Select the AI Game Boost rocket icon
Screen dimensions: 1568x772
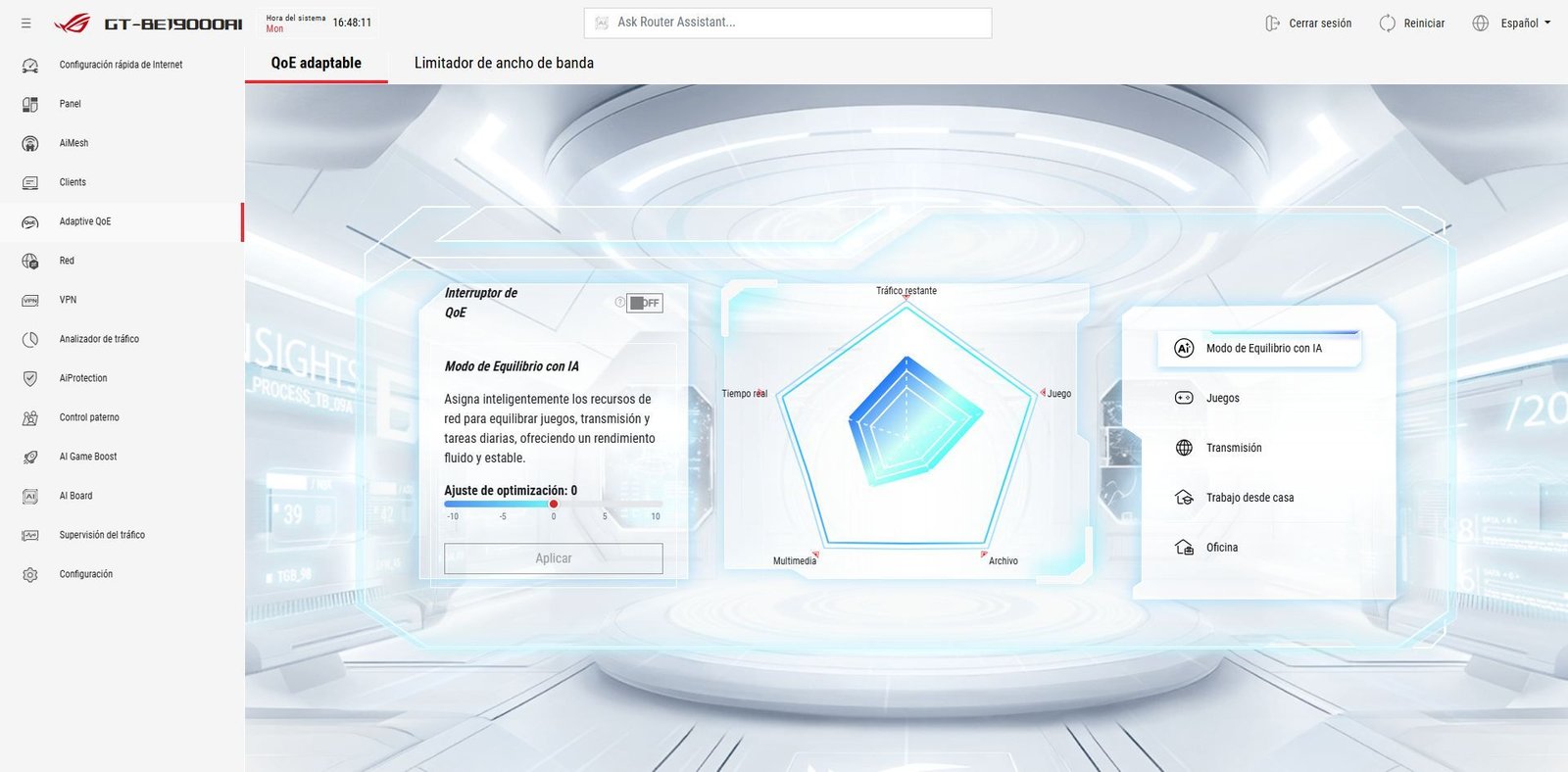[x=30, y=457]
